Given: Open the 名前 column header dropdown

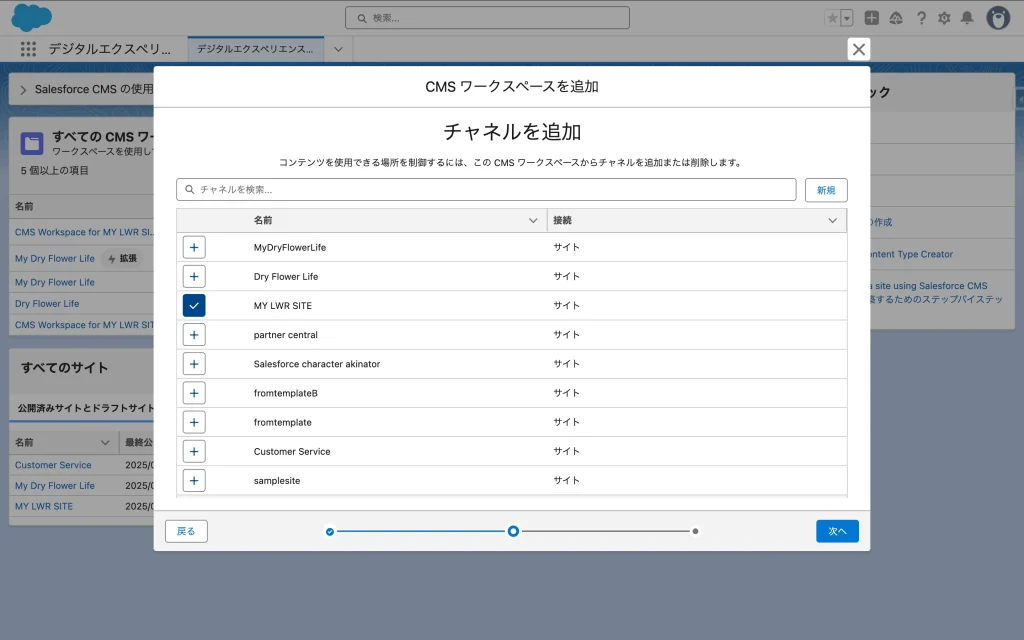Looking at the screenshot, I should tap(533, 220).
